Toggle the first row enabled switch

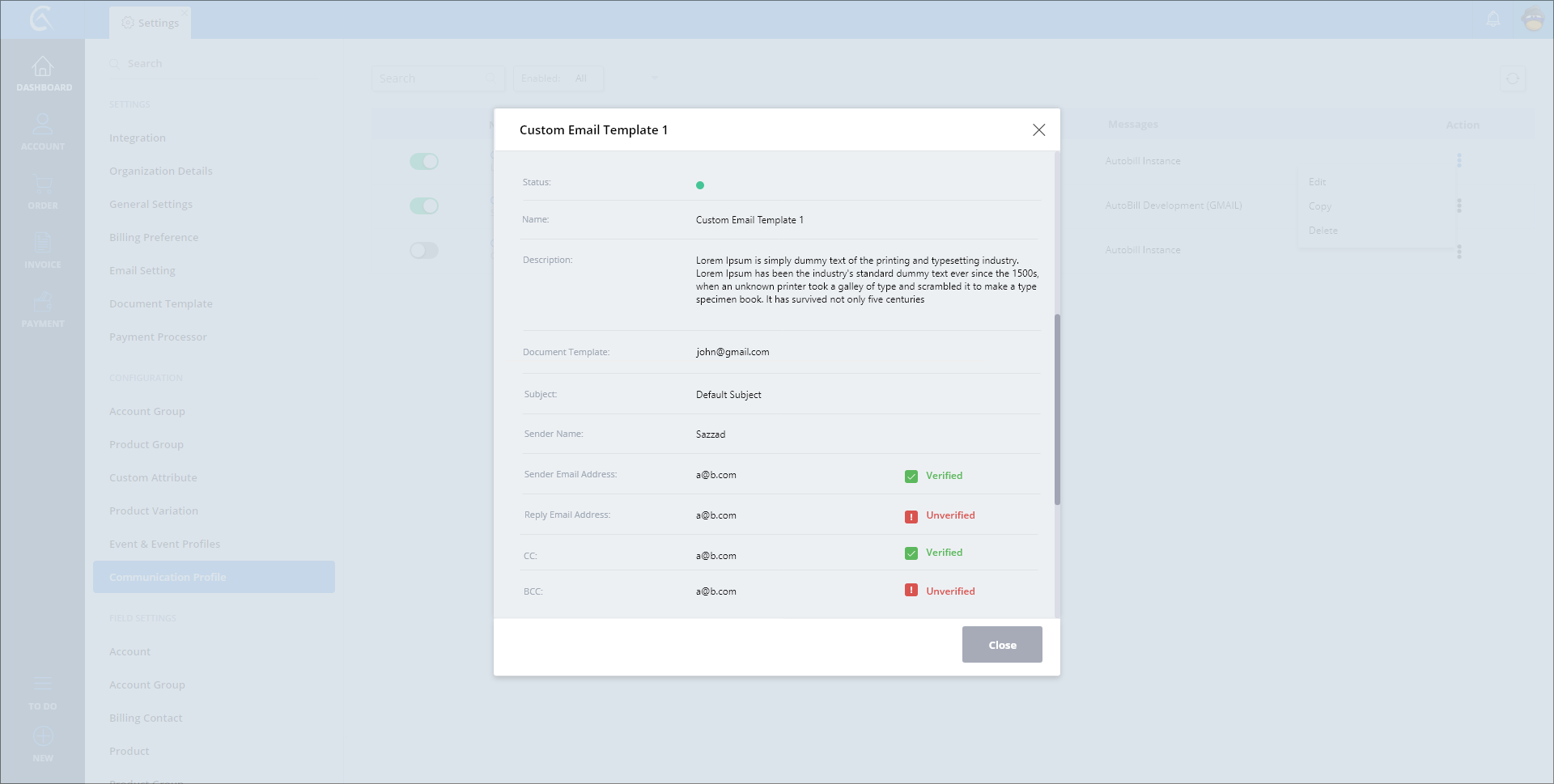tap(424, 162)
